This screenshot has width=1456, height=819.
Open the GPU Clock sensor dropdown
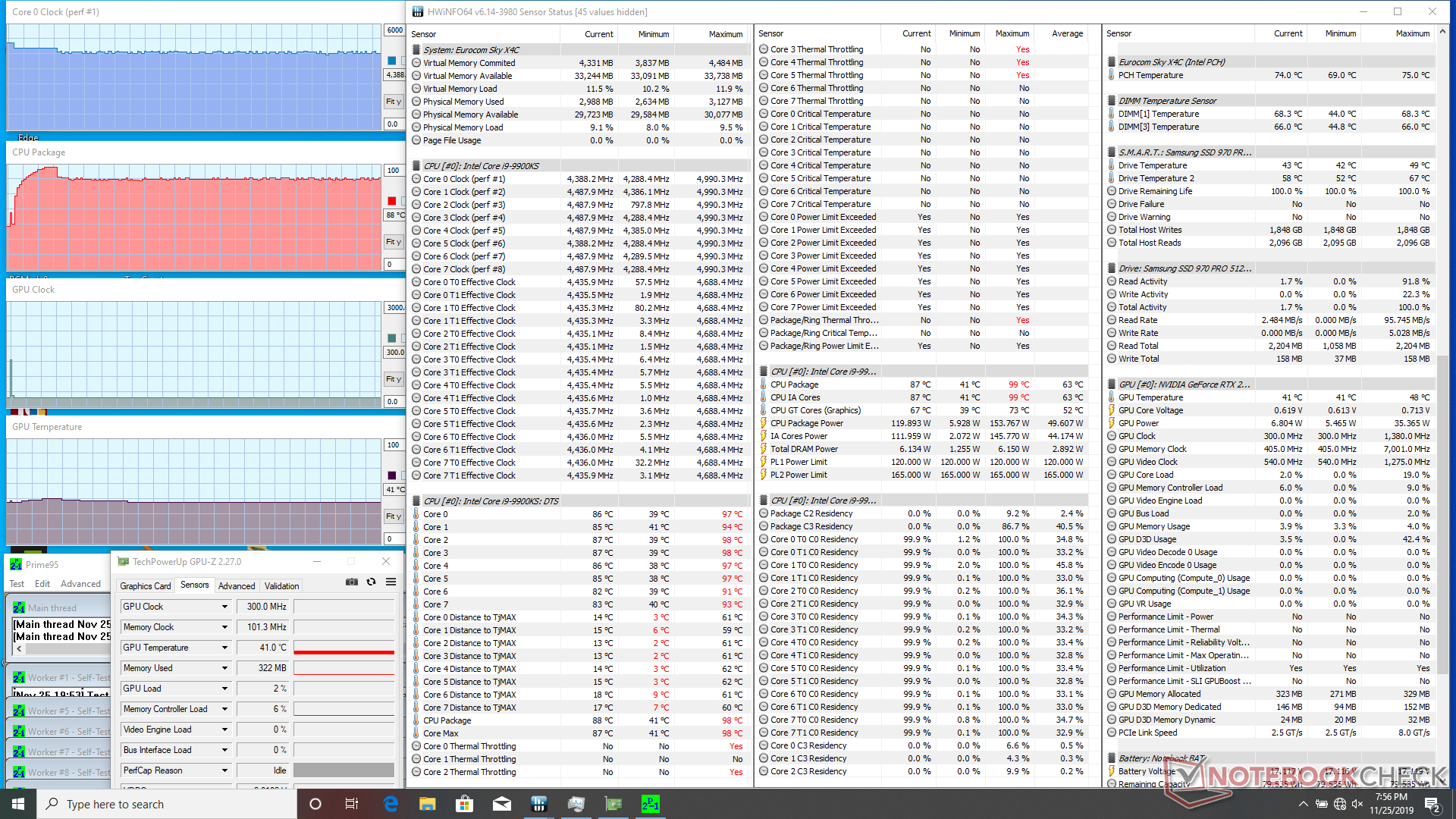[x=224, y=607]
